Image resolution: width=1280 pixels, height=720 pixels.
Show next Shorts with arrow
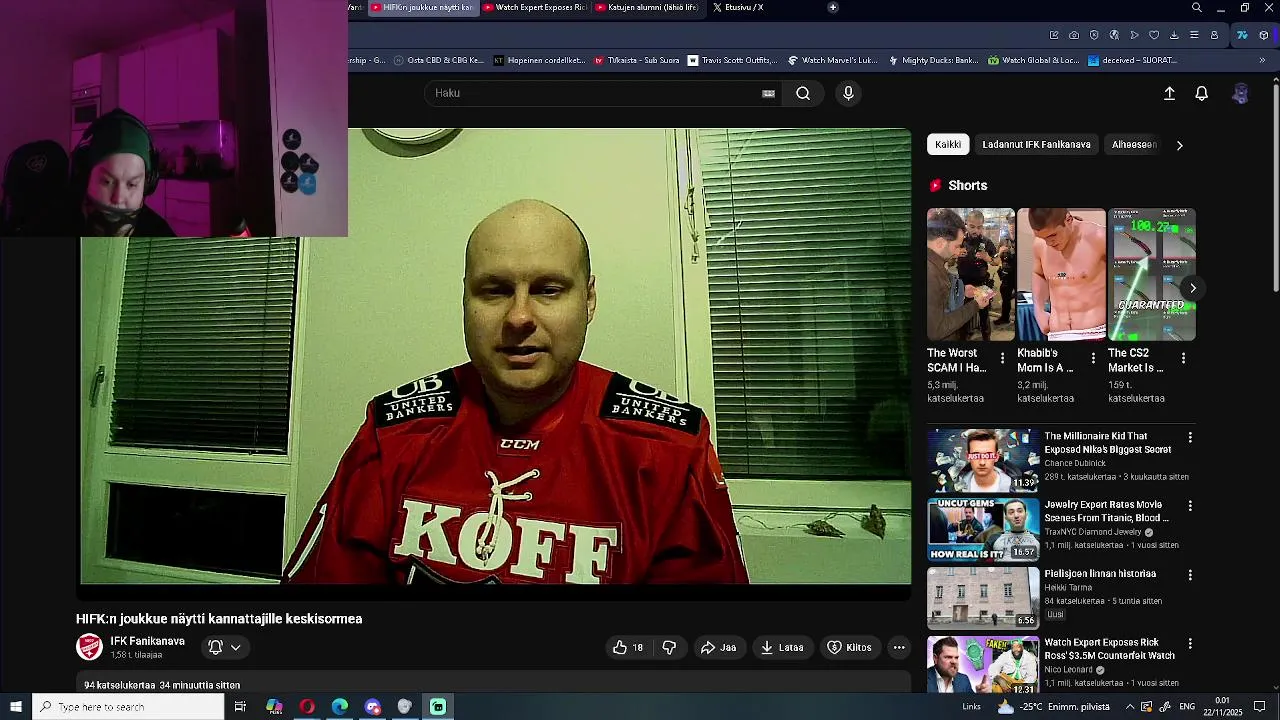[x=1192, y=288]
